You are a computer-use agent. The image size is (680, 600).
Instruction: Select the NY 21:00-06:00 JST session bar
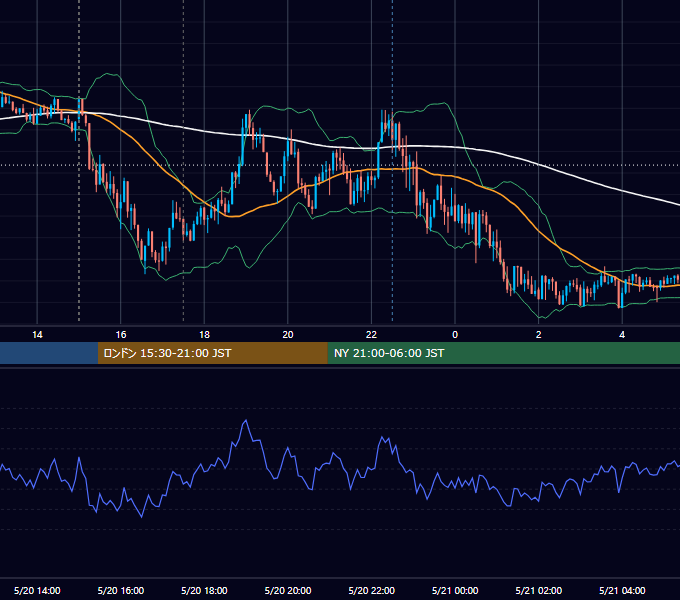503,353
